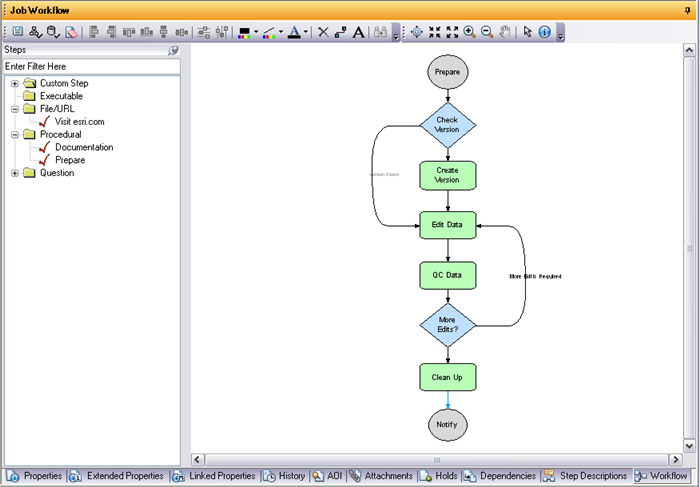Click the Save workflow icon in toolbar

click(x=18, y=32)
